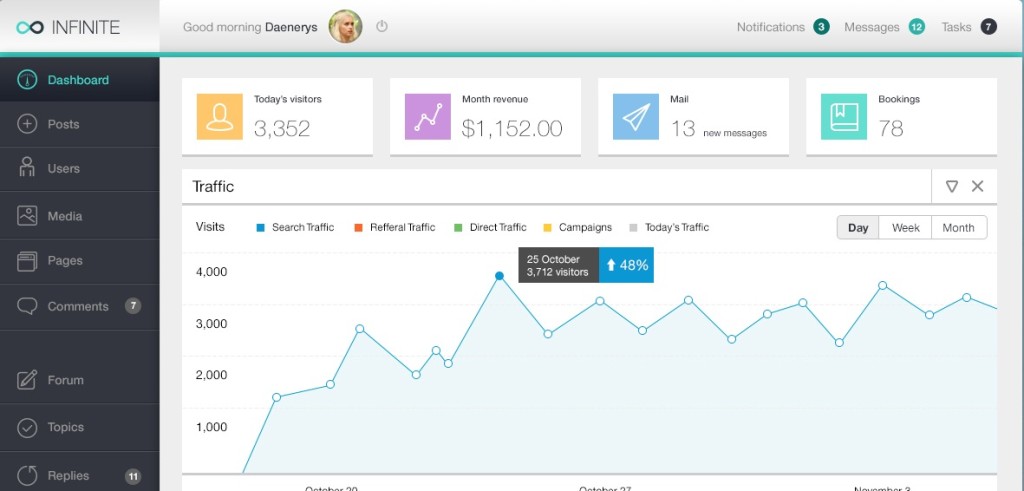Image resolution: width=1024 pixels, height=491 pixels.
Task: Toggle the Search Traffic legend swatch
Action: 261,228
